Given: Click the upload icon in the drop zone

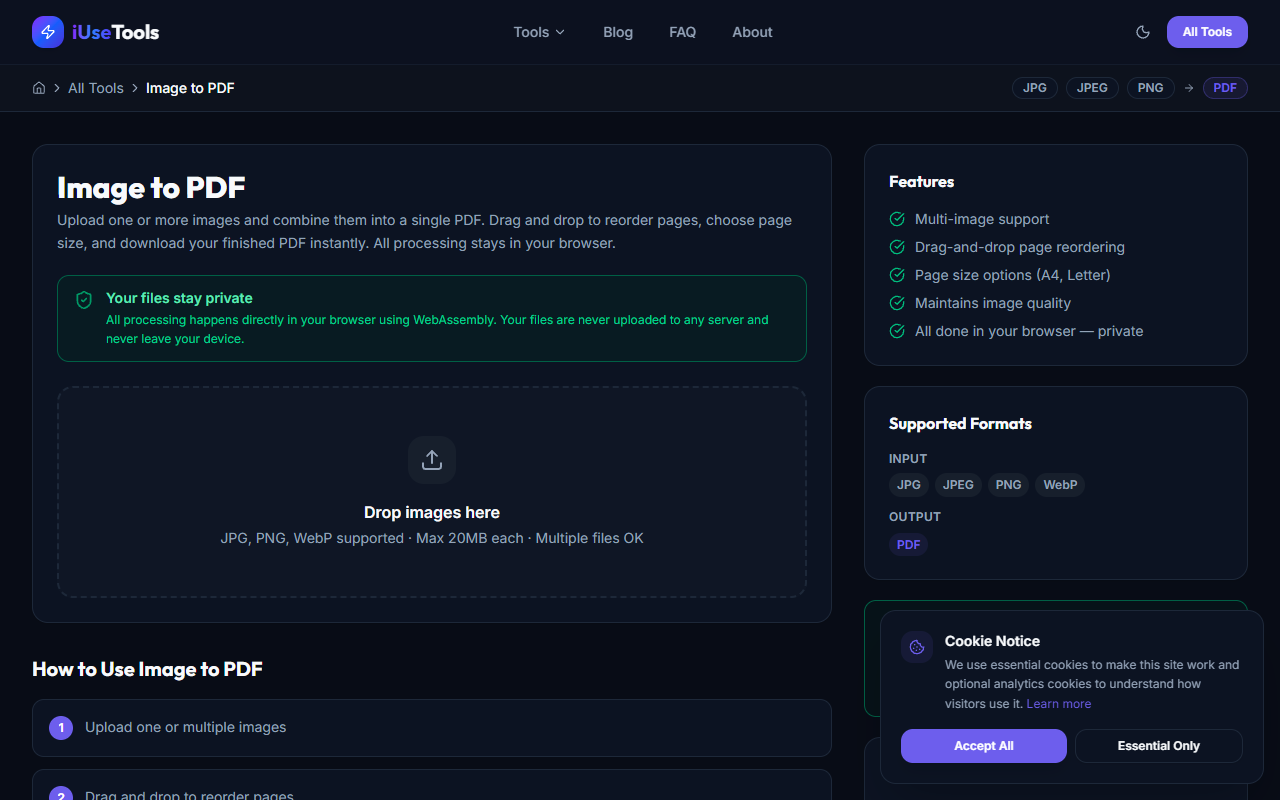Looking at the screenshot, I should [431, 459].
